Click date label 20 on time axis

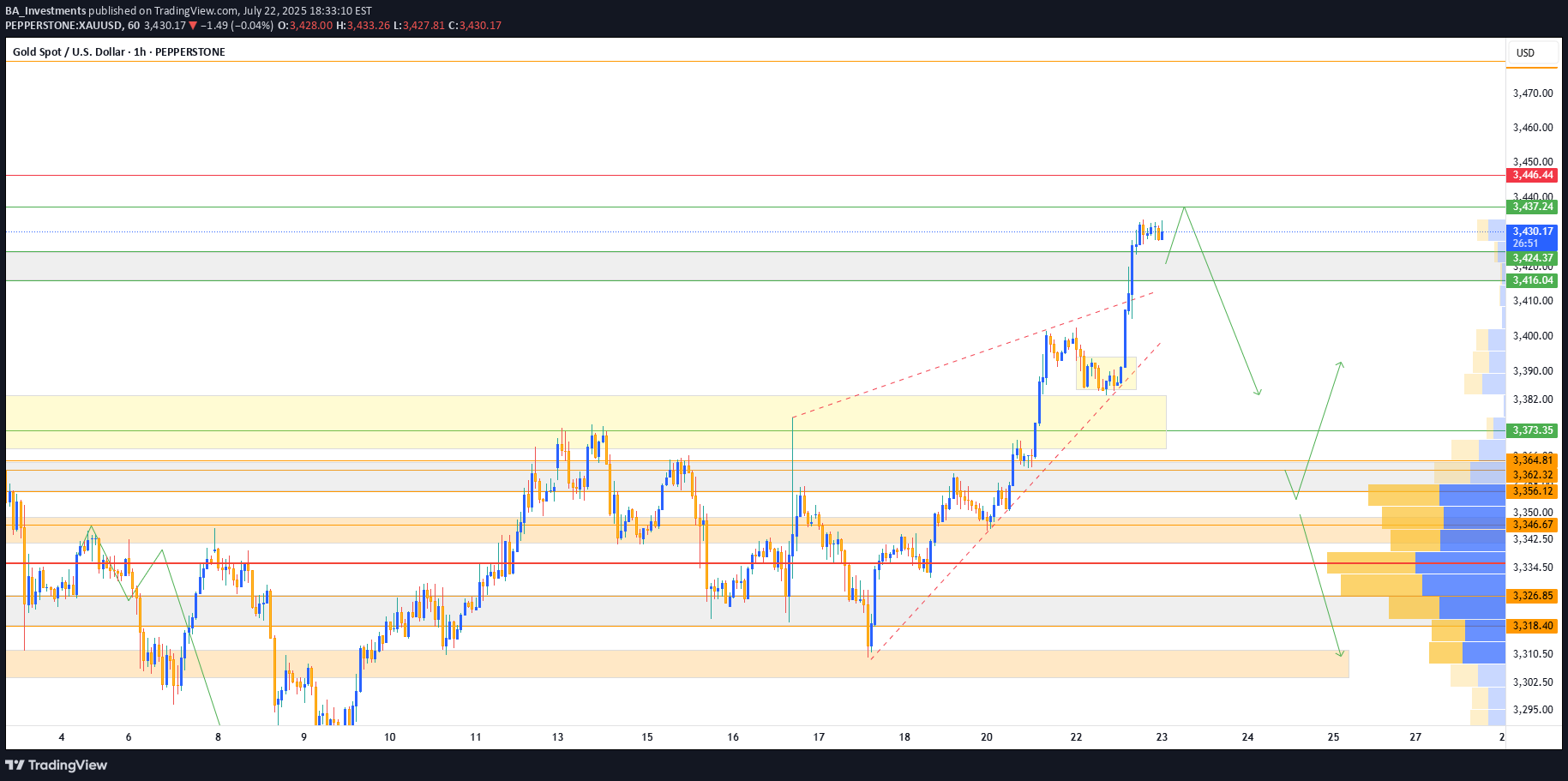click(x=987, y=737)
